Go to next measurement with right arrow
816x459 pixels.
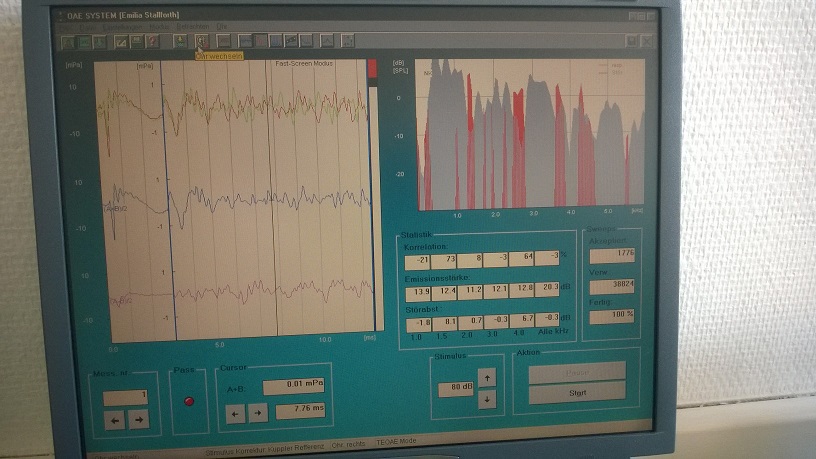coord(138,420)
